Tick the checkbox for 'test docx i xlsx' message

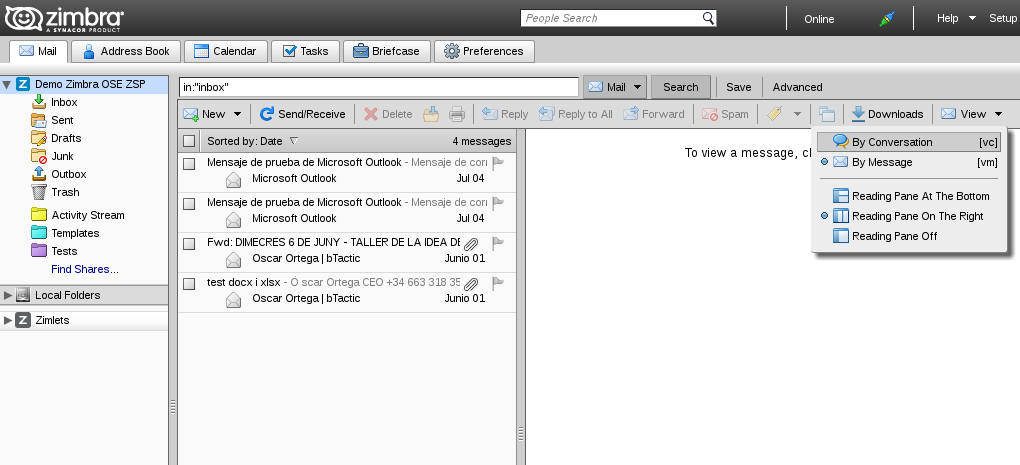189,284
